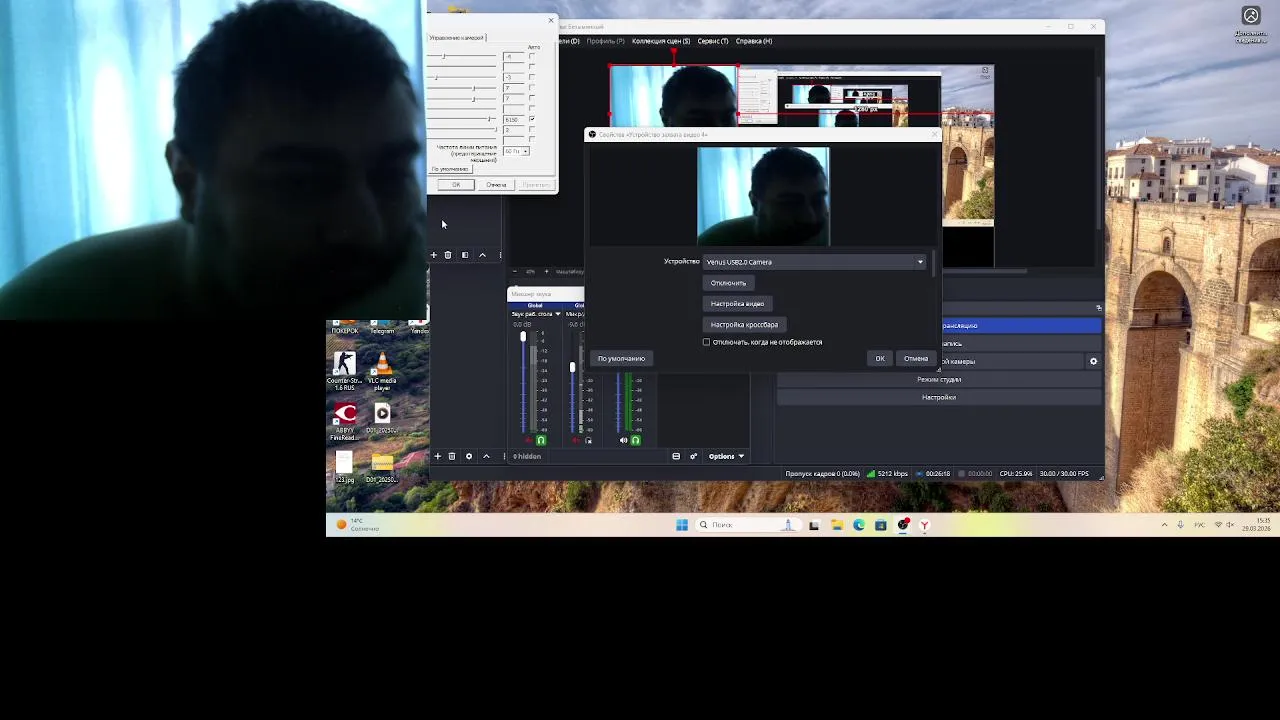Click value field showing 6150
Image resolution: width=1280 pixels, height=720 pixels.
coord(513,119)
